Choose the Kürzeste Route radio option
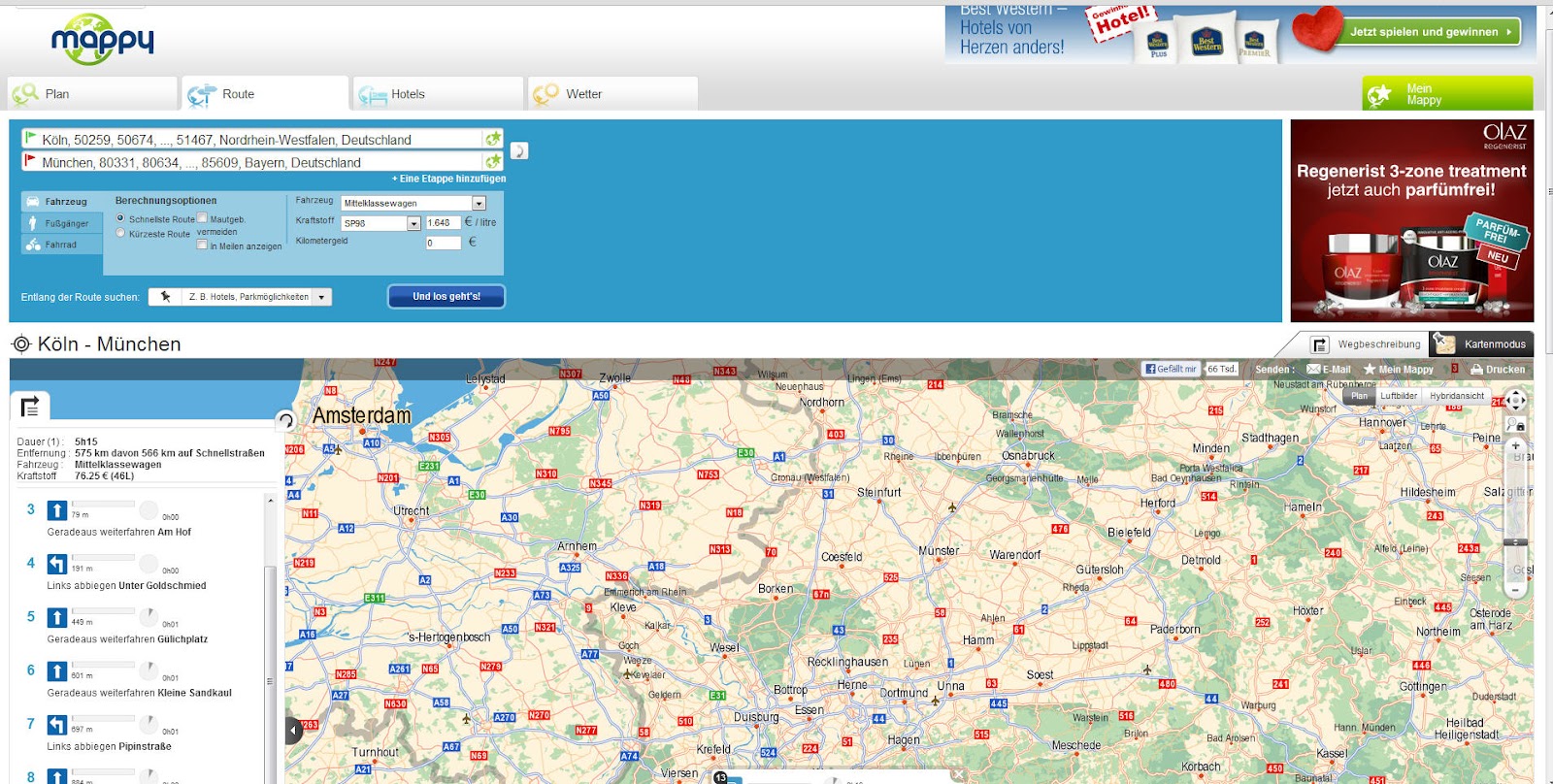 point(120,233)
